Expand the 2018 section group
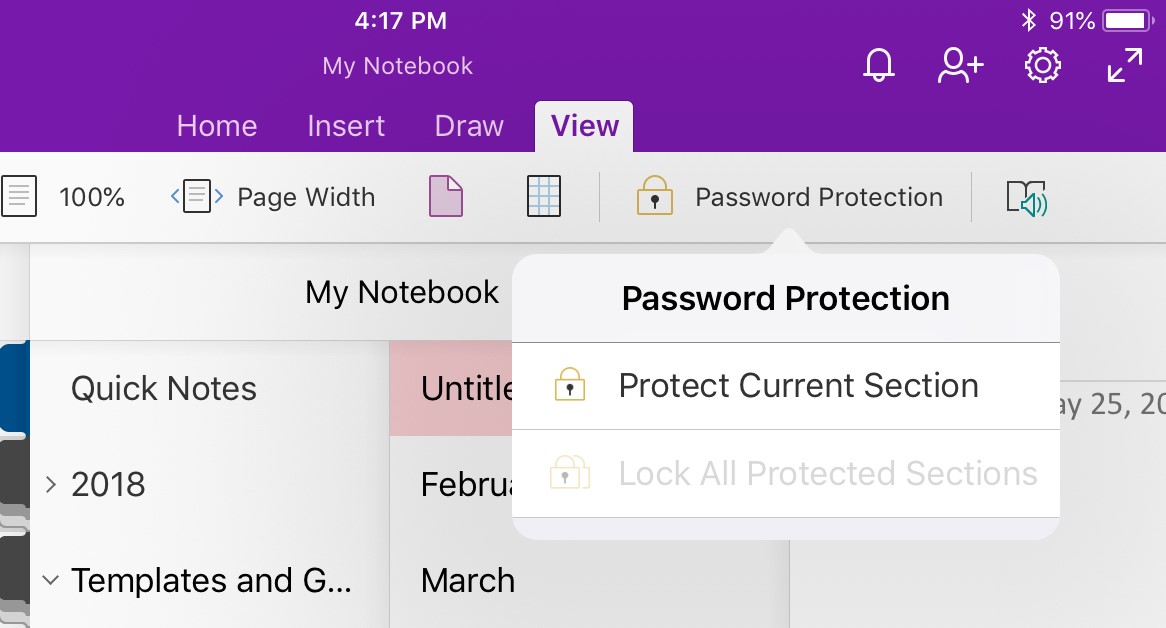1166x628 pixels. click(51, 484)
